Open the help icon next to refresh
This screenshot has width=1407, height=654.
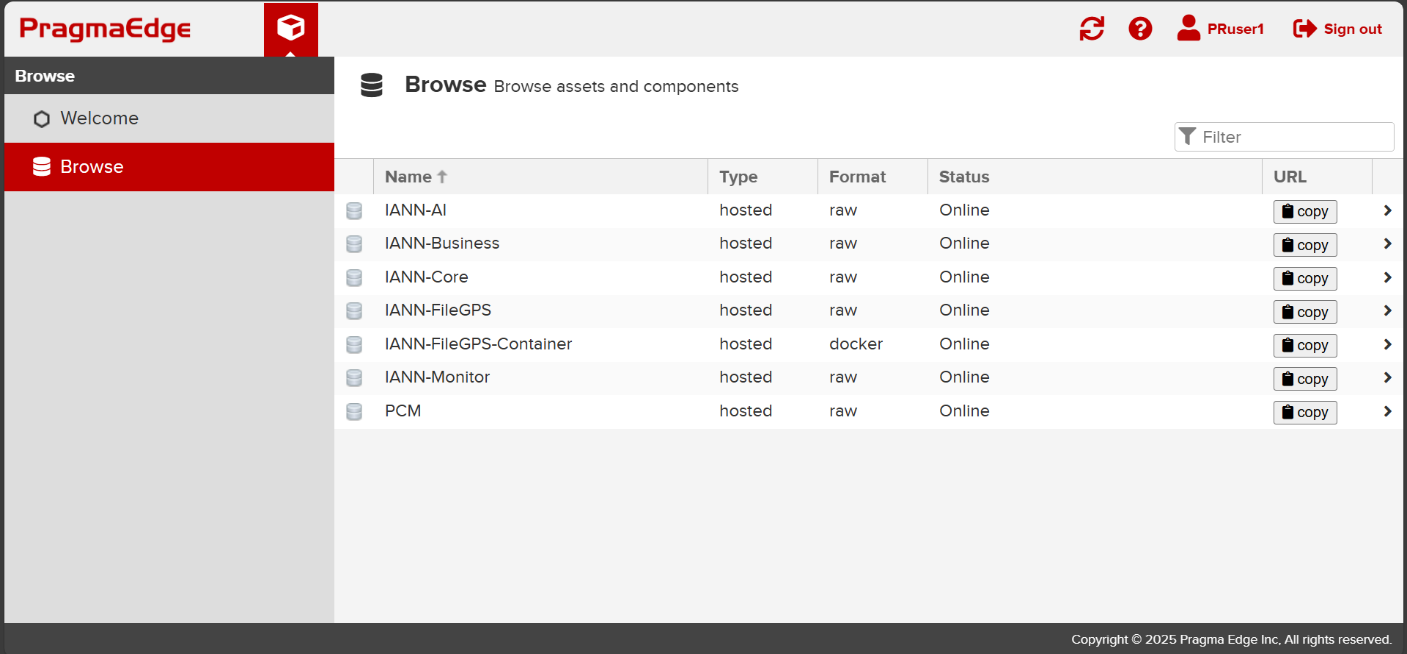click(1140, 29)
